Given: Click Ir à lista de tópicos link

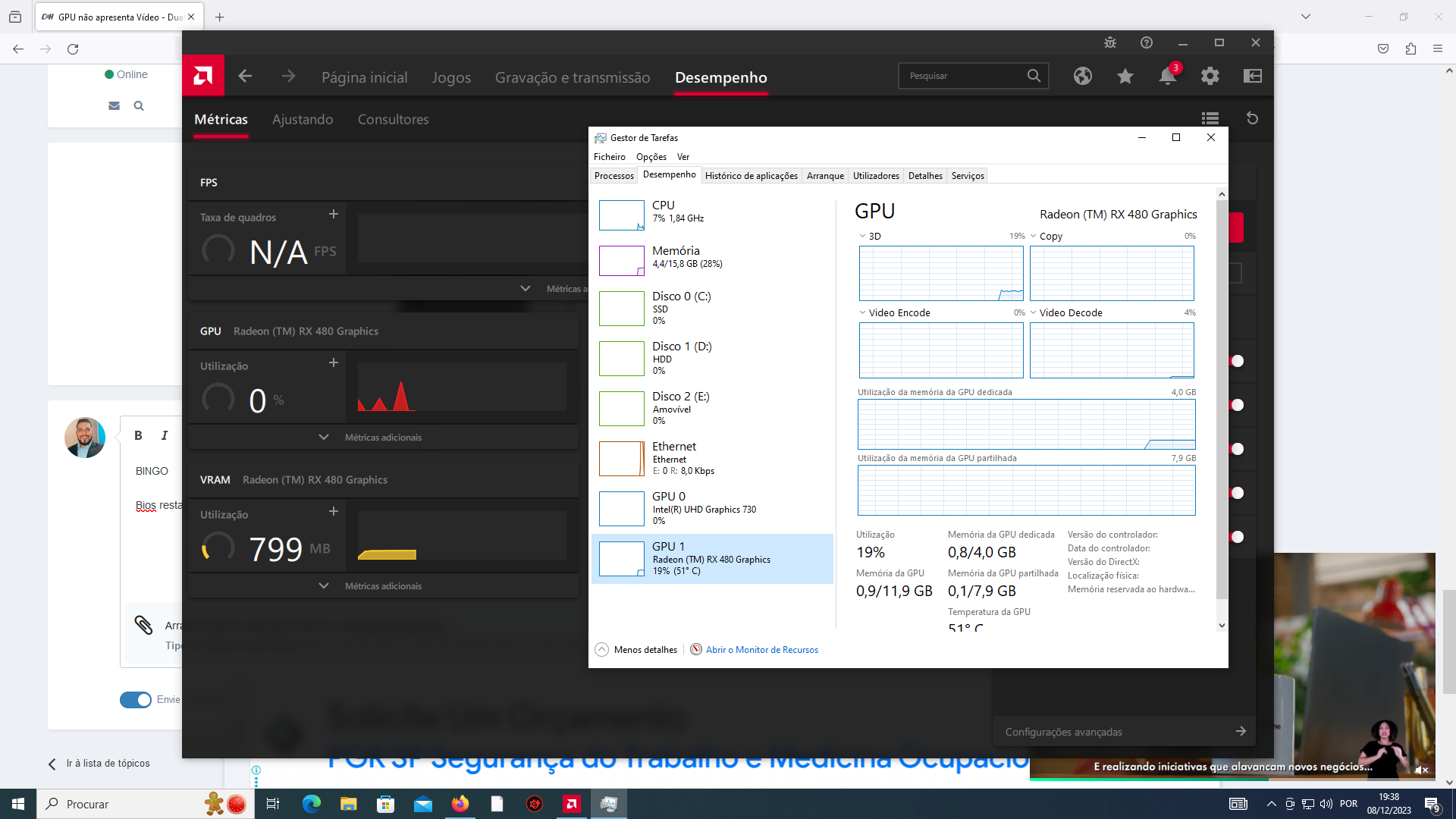Looking at the screenshot, I should pyautogui.click(x=108, y=764).
